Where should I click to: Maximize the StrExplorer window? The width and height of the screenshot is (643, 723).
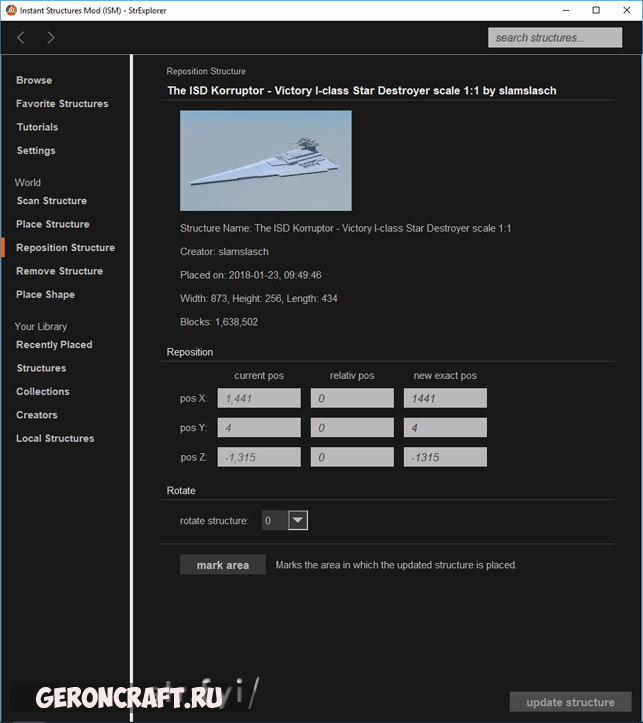tap(596, 10)
